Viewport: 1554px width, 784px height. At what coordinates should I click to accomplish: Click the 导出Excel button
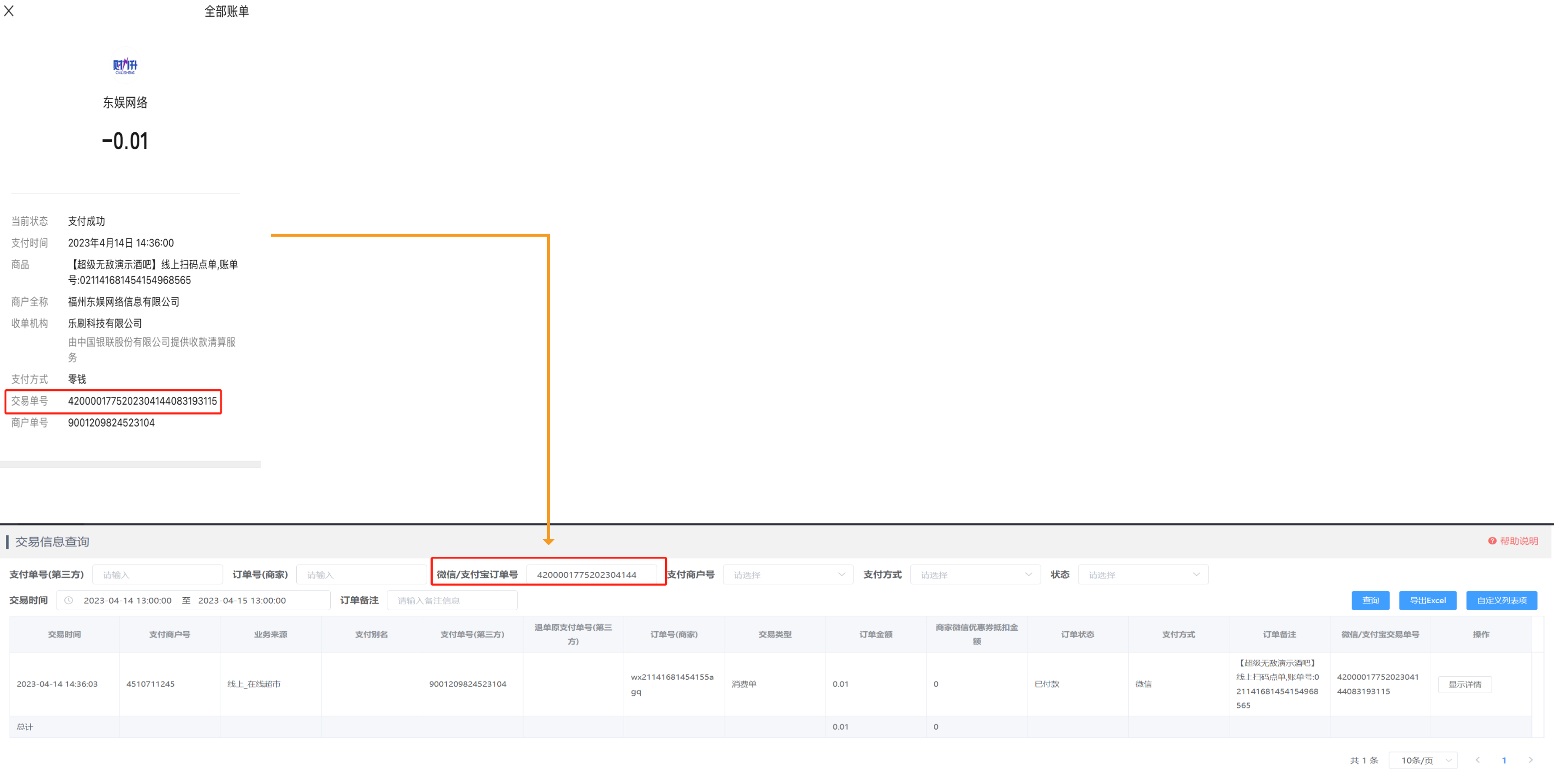(1427, 600)
